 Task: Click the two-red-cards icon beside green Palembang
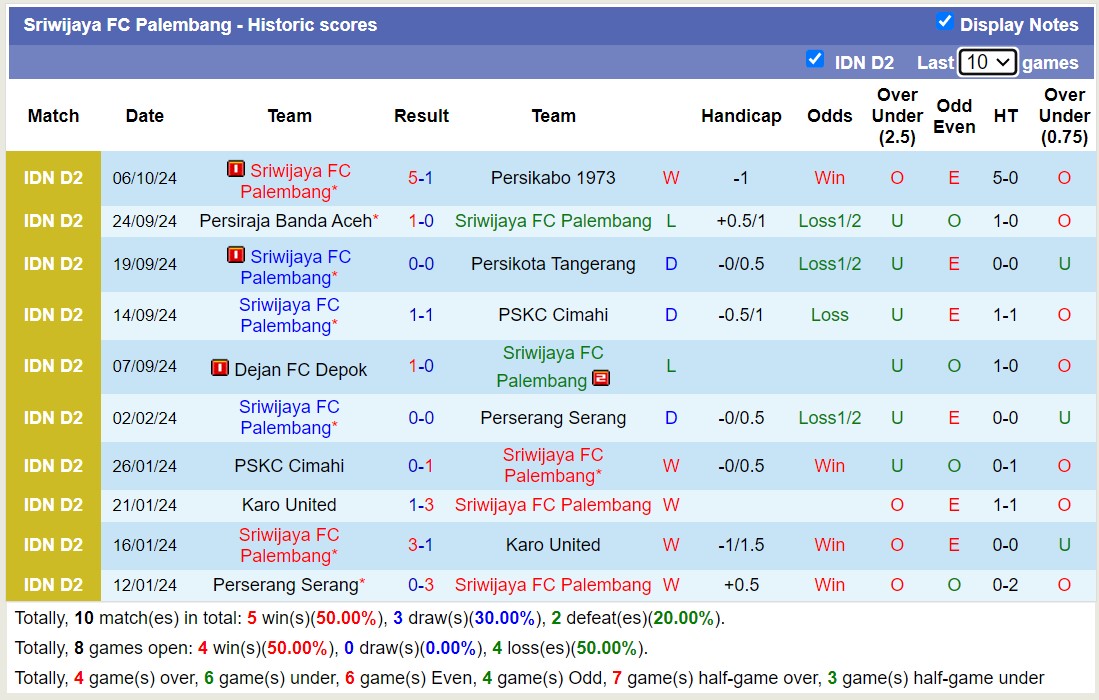coord(601,379)
